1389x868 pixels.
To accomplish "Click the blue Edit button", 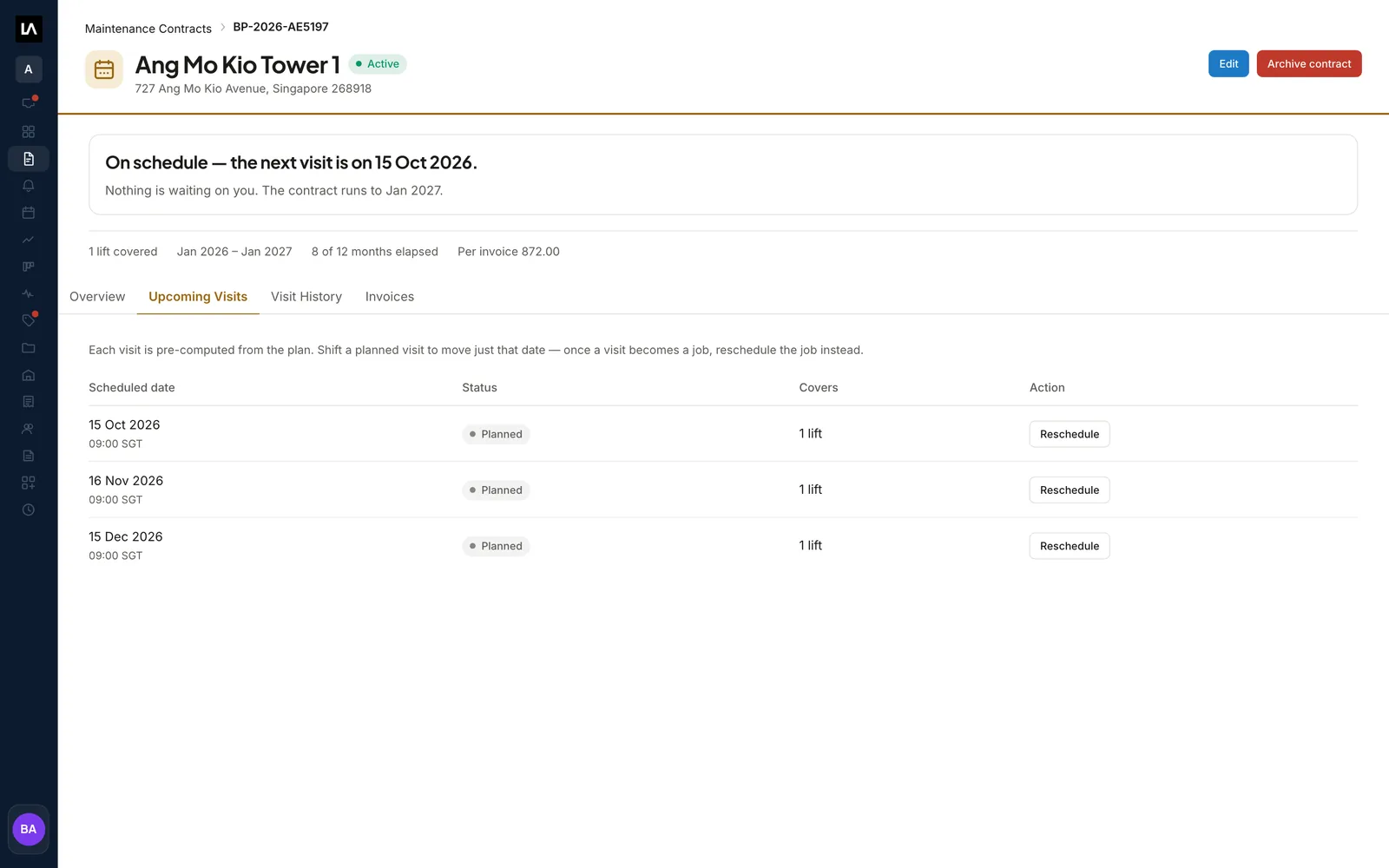I will (x=1228, y=63).
